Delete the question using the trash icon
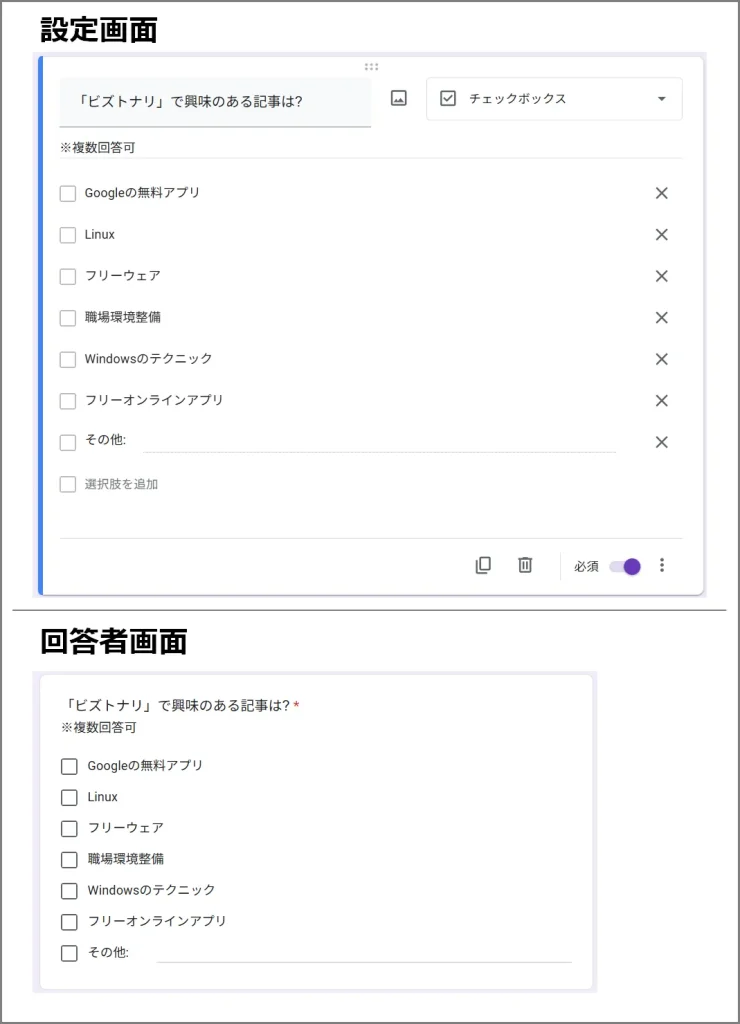 click(525, 565)
